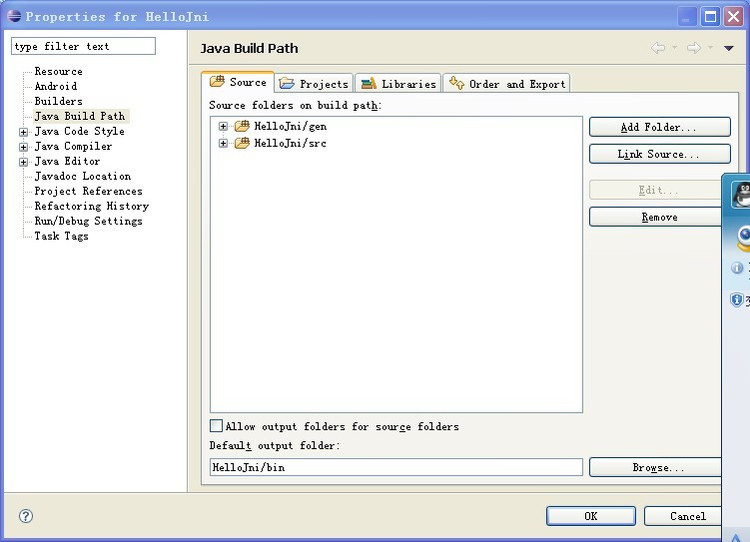750x542 pixels.
Task: Select Resource in the properties tree
Action: [58, 71]
